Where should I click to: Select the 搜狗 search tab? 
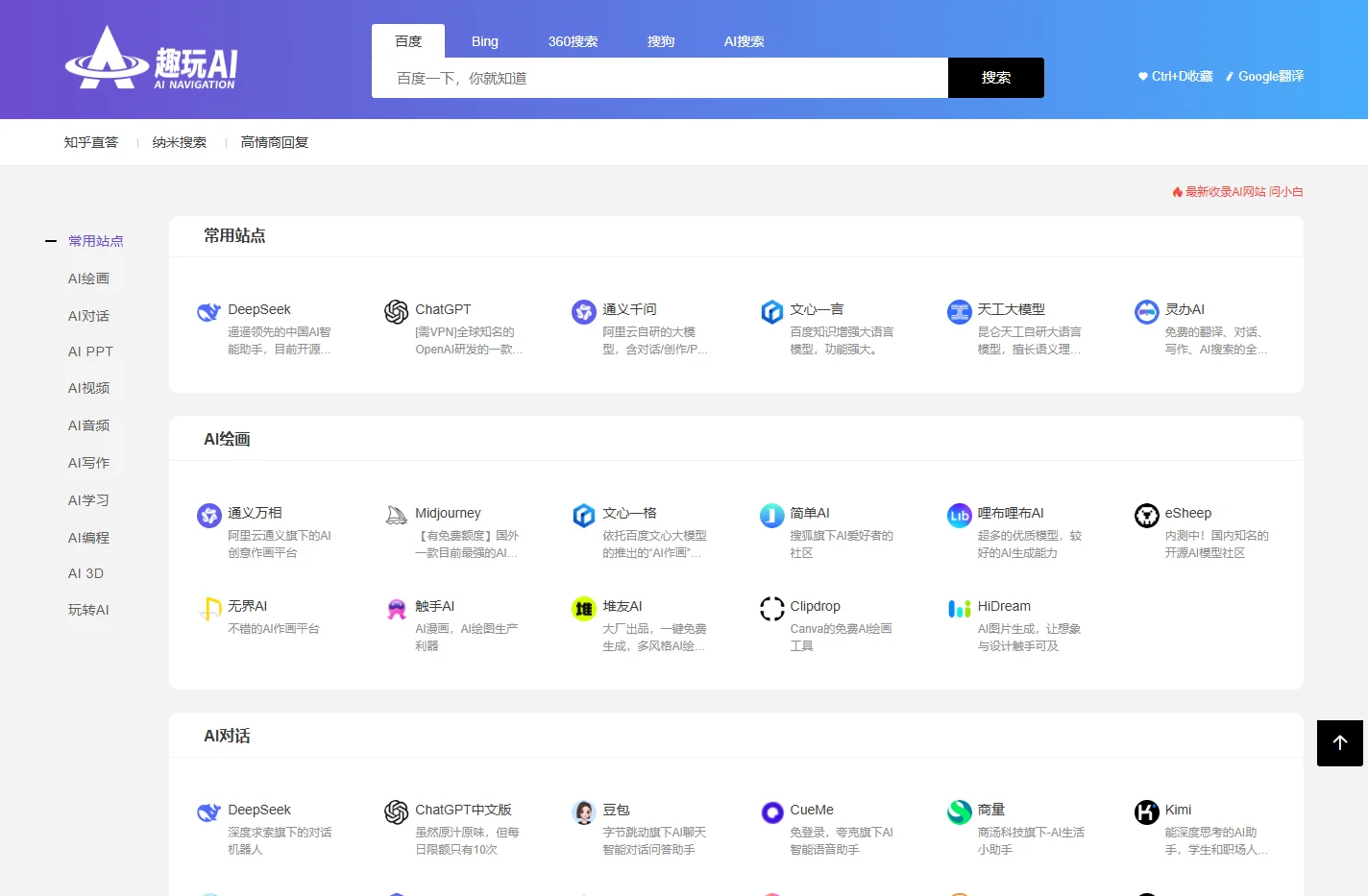(661, 41)
